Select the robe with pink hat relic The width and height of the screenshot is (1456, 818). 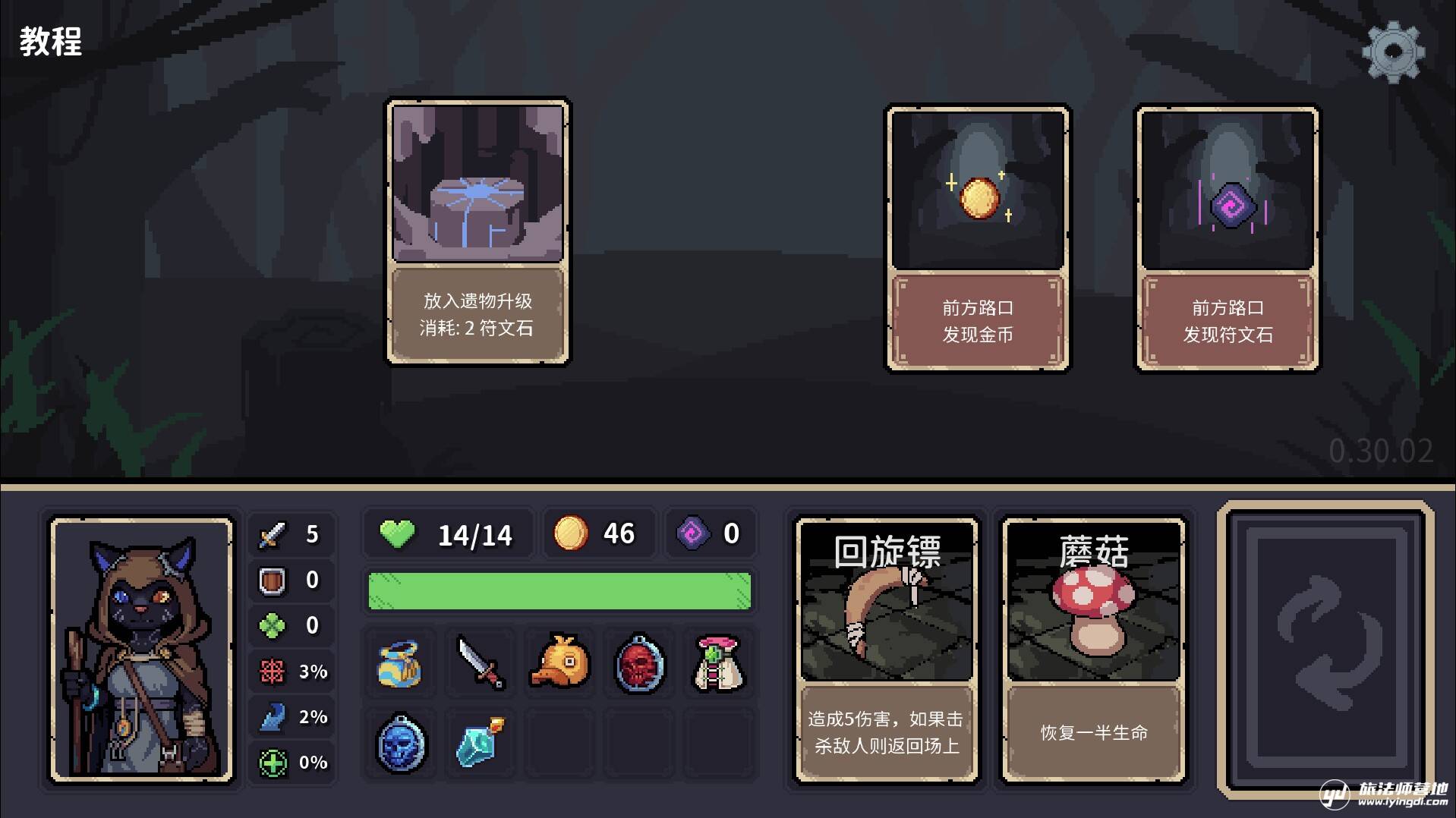720,664
